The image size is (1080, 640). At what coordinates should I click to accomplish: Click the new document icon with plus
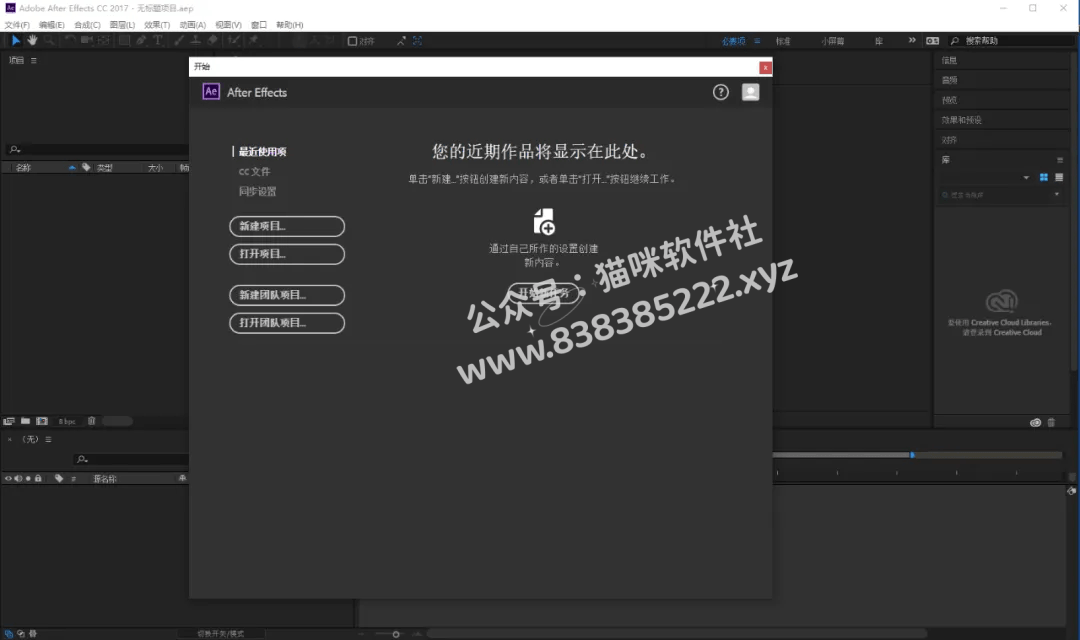coord(543,222)
